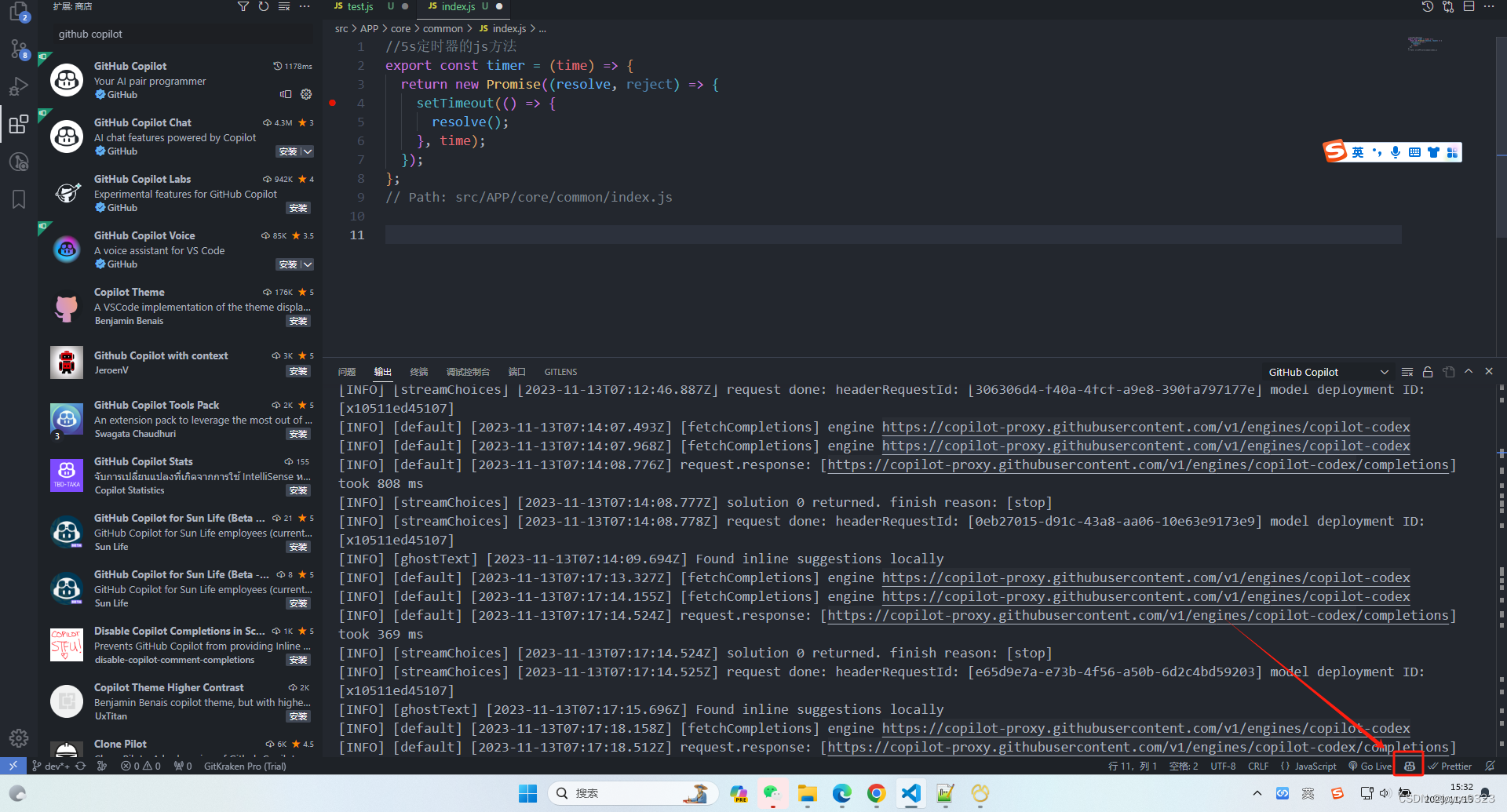
Task: Toggle breakpoint on line 4
Action: (x=333, y=103)
